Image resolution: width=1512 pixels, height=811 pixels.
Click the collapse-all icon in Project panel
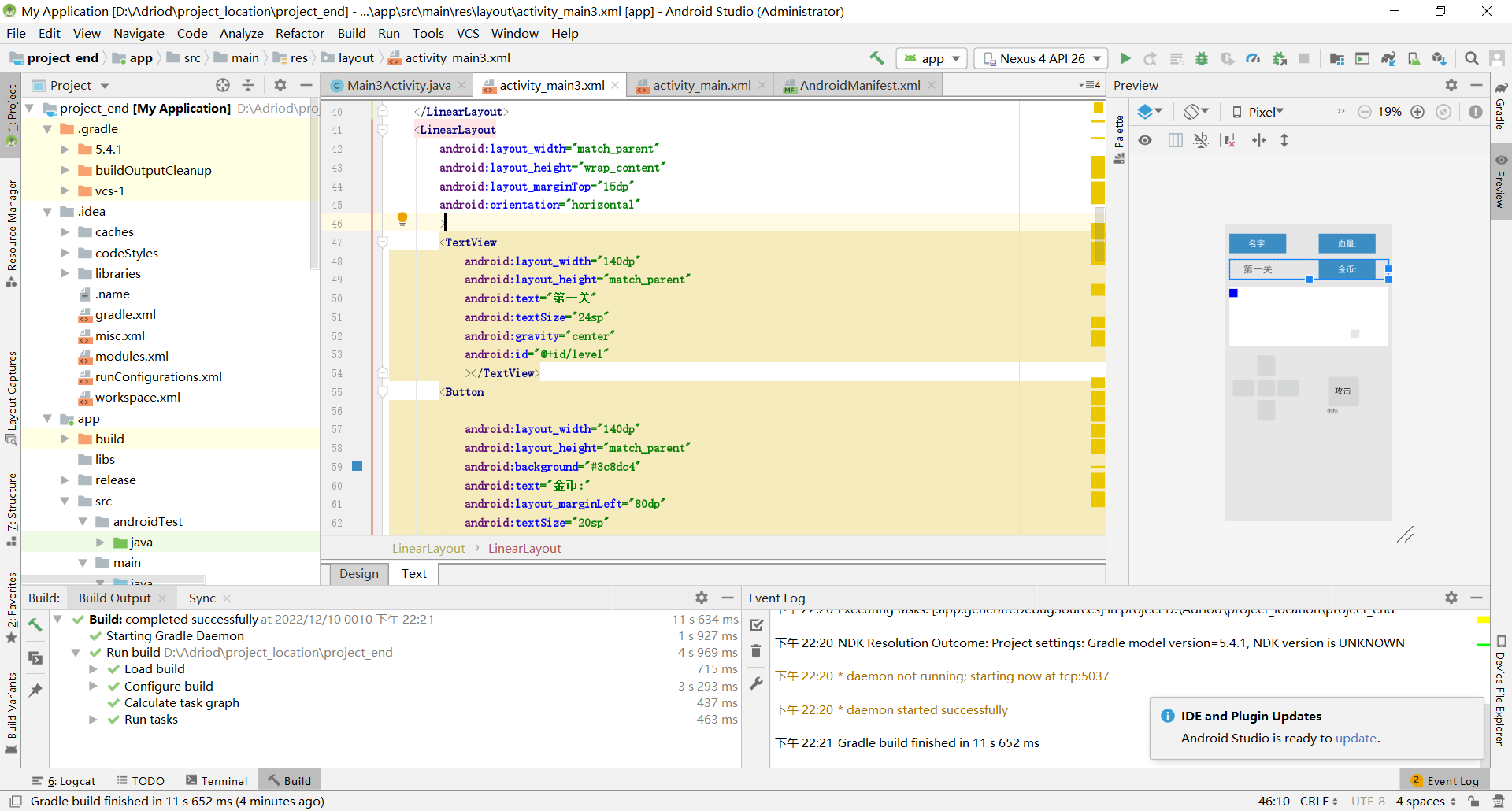[x=248, y=85]
